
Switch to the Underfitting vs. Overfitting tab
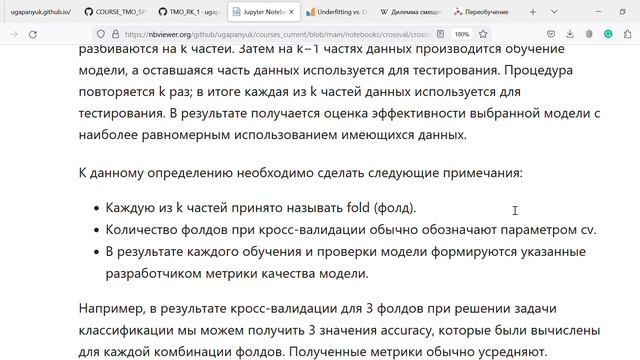(x=338, y=12)
